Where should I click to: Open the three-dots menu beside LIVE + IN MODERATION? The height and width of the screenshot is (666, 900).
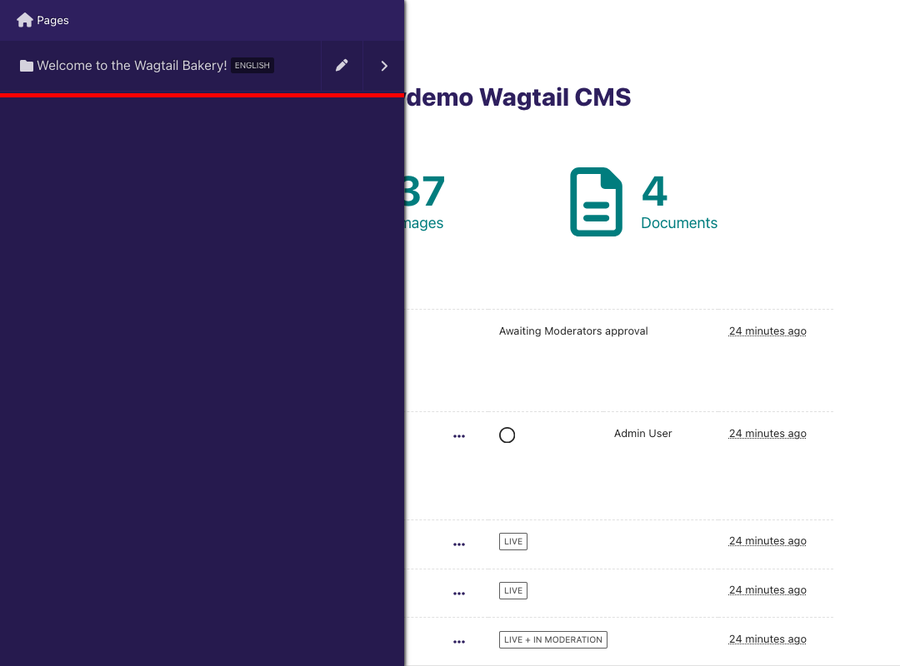click(459, 642)
